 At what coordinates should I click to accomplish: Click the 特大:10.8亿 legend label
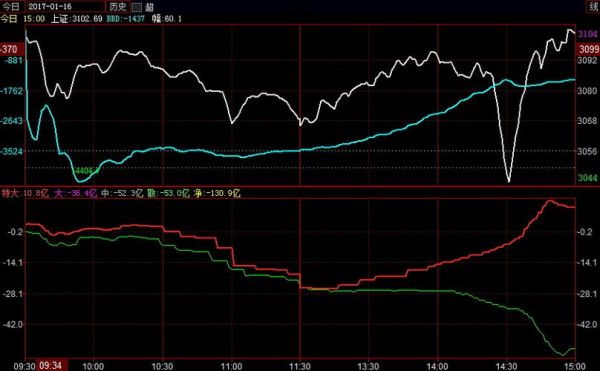click(x=25, y=193)
